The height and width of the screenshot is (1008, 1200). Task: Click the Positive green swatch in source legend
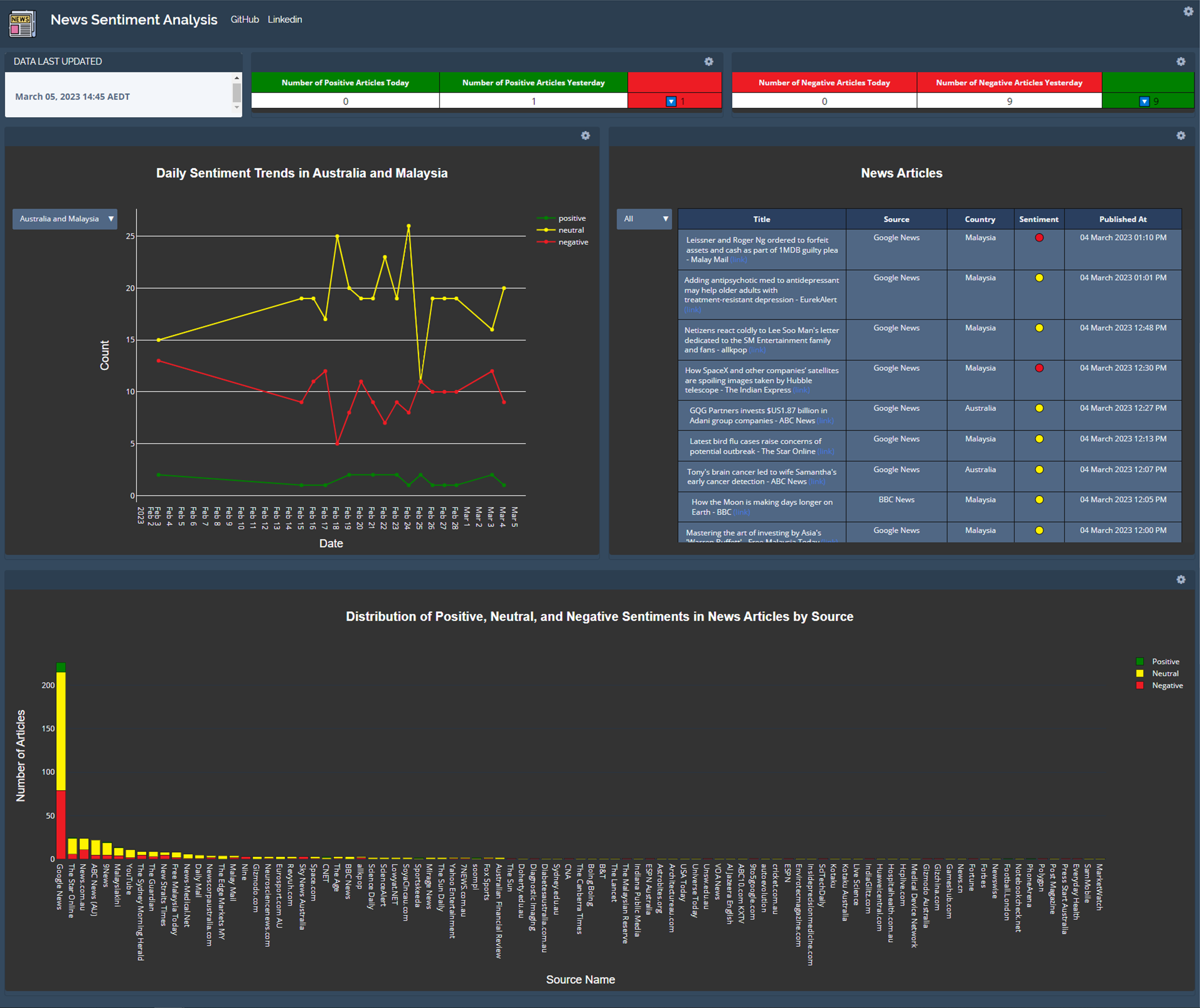coord(1139,661)
